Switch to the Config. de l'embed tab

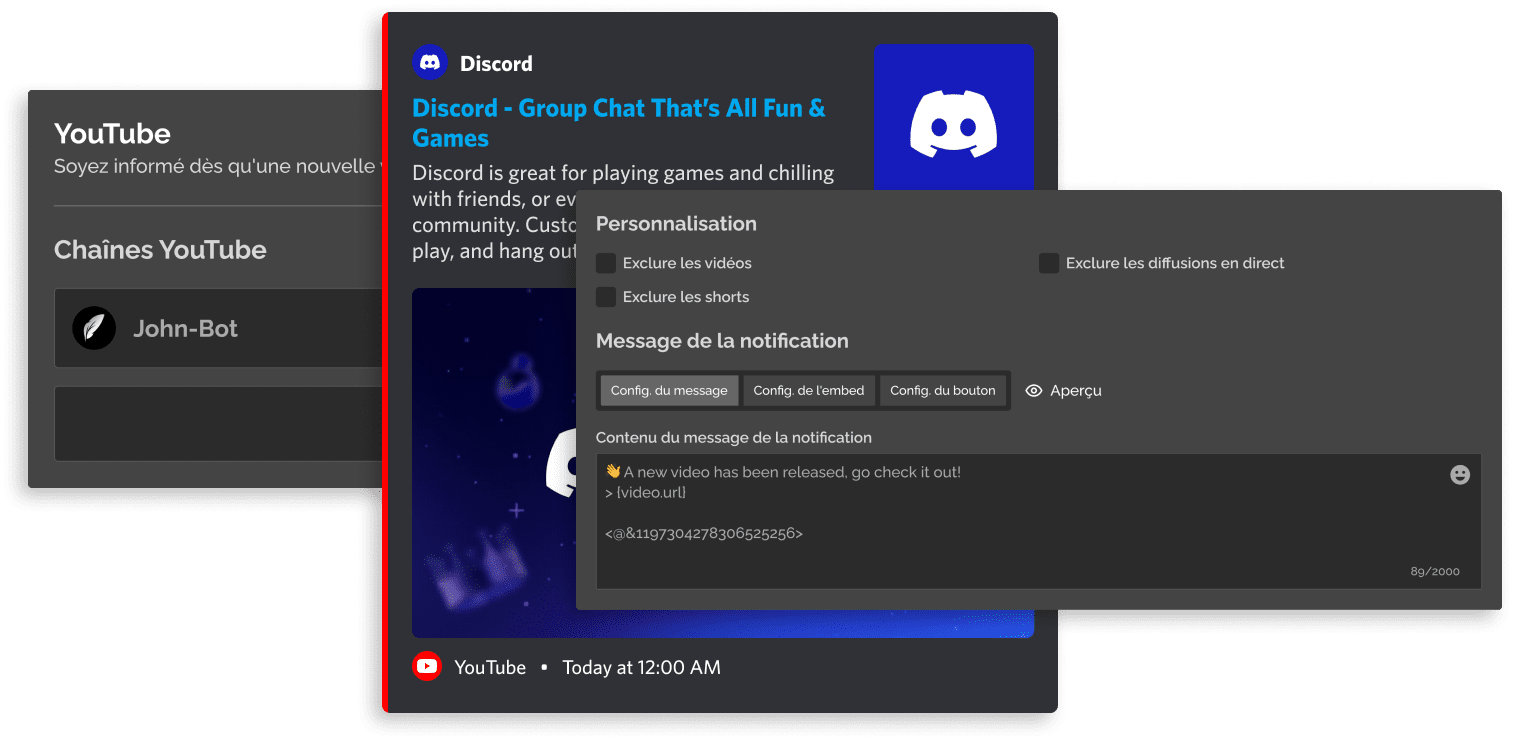[x=809, y=391]
